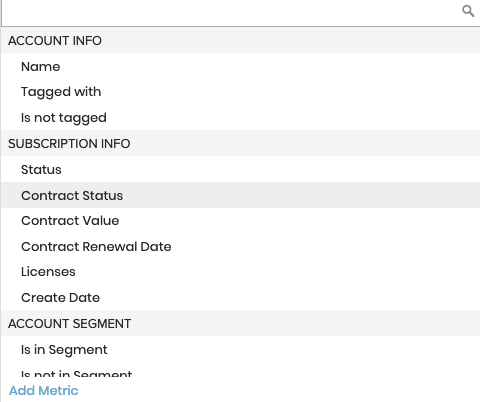Select the partially visible Is not in Segment option
The width and height of the screenshot is (480, 402).
click(x=241, y=373)
